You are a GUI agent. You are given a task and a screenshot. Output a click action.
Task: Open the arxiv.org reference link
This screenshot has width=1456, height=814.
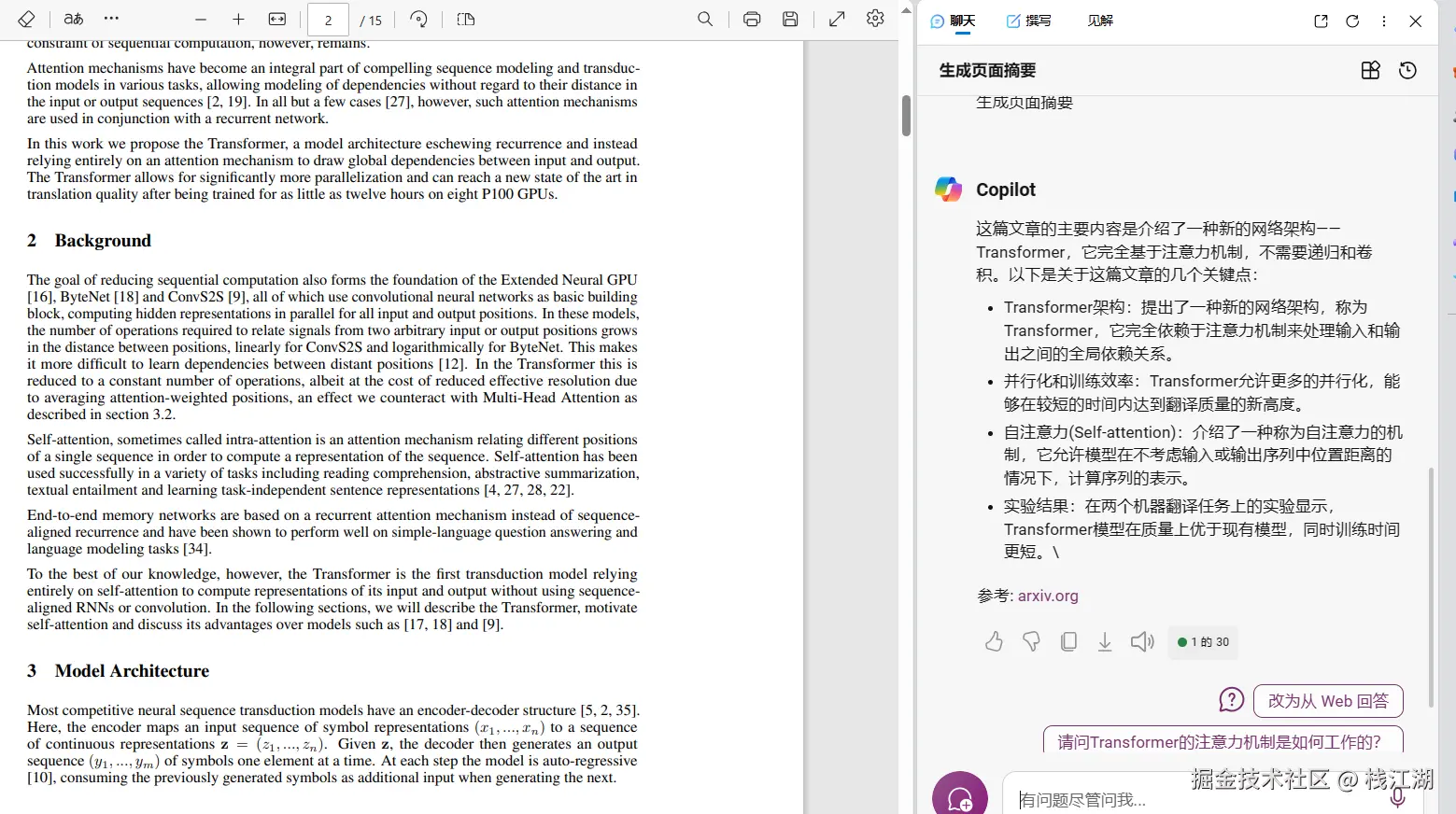pos(1048,596)
